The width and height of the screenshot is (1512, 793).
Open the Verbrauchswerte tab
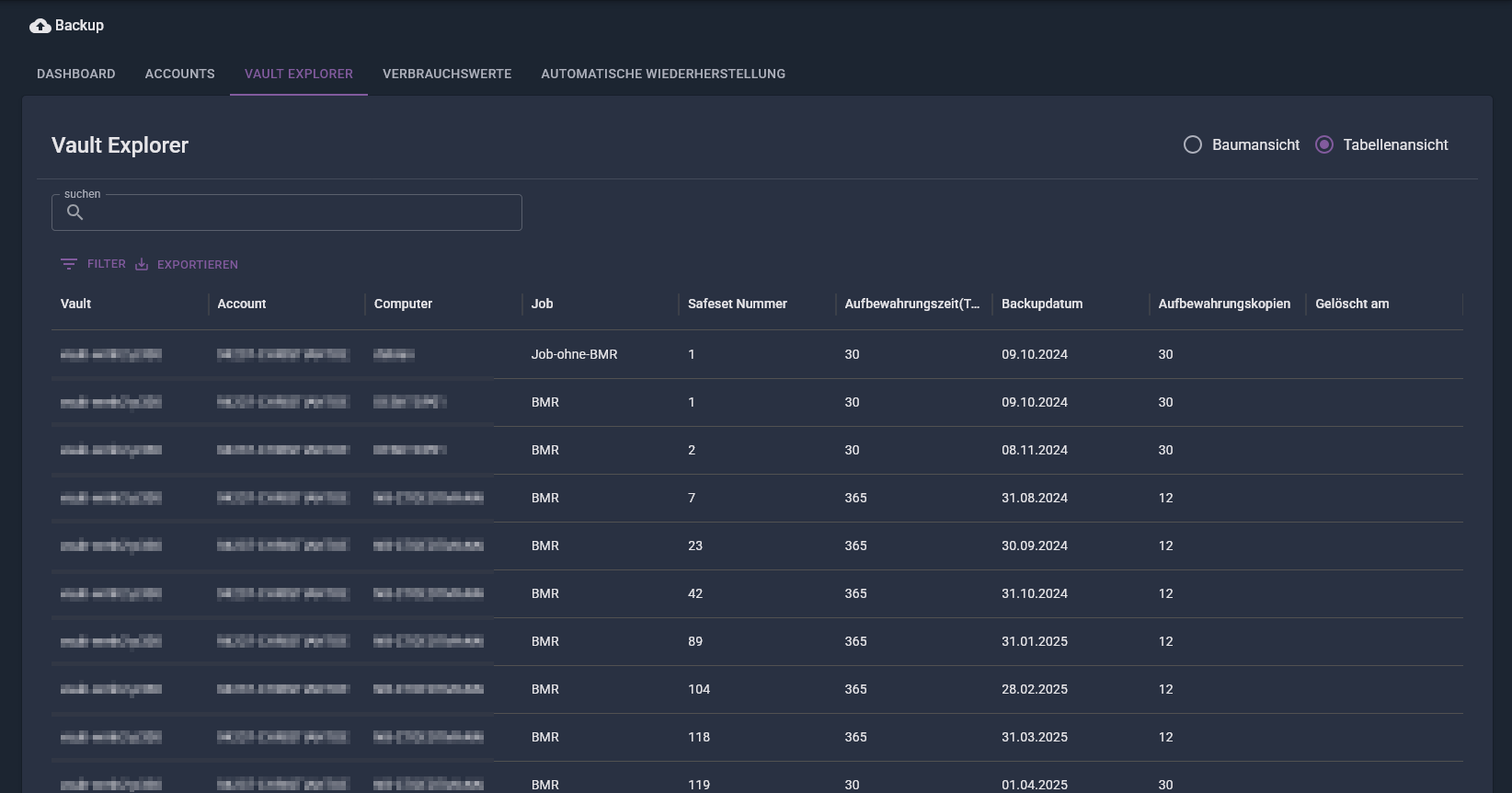click(447, 74)
